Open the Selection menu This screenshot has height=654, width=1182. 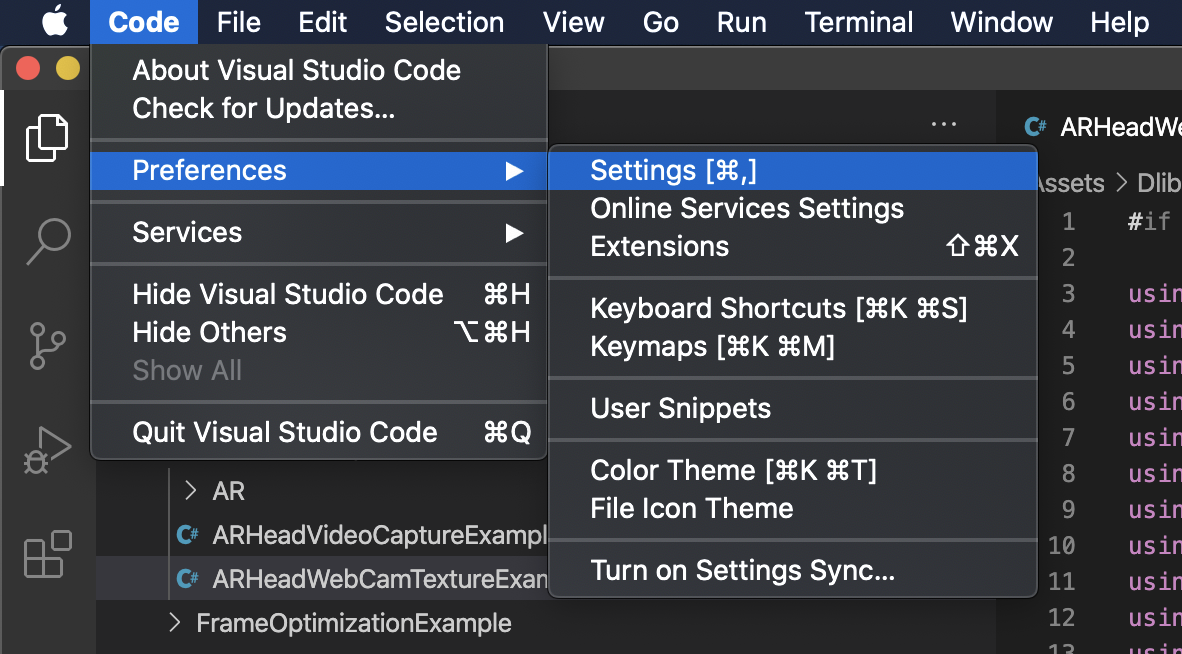[x=445, y=22]
